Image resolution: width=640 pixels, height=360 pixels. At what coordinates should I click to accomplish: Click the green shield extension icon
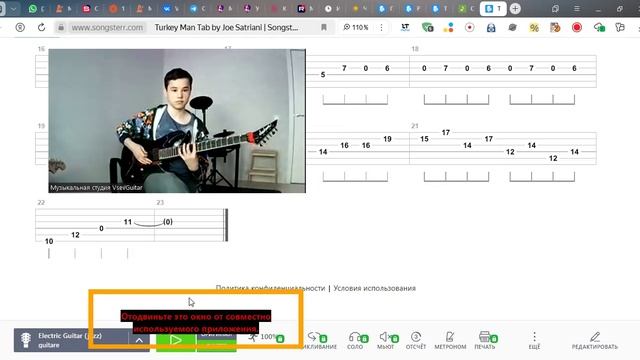(427, 27)
